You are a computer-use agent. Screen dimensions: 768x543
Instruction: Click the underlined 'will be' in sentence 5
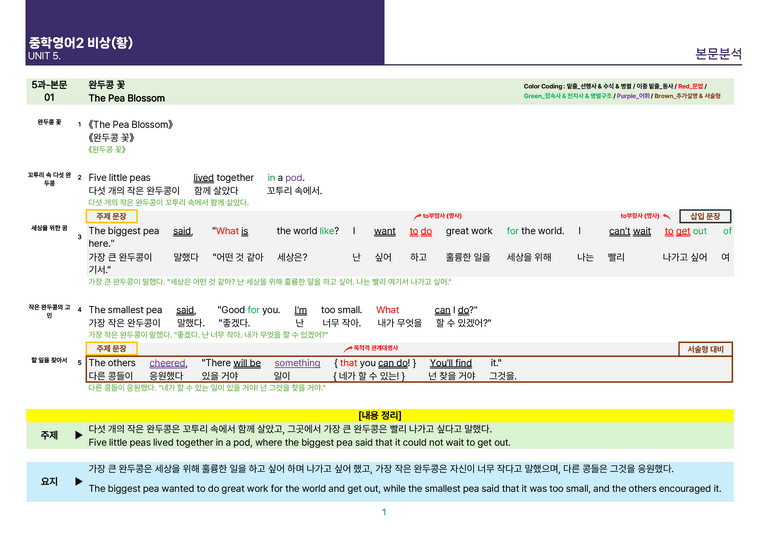pos(247,363)
